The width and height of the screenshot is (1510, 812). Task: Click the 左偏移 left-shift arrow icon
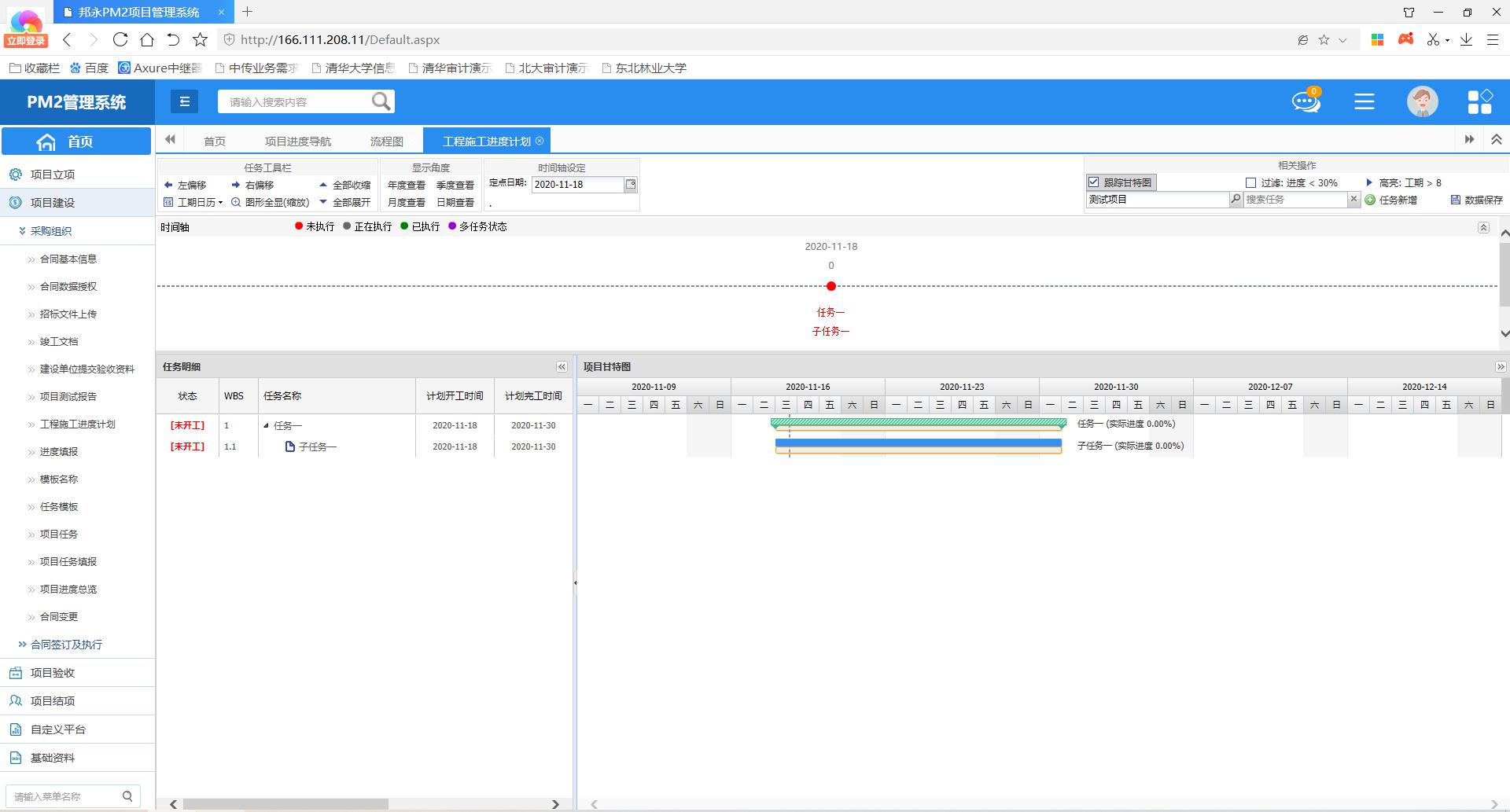(168, 185)
